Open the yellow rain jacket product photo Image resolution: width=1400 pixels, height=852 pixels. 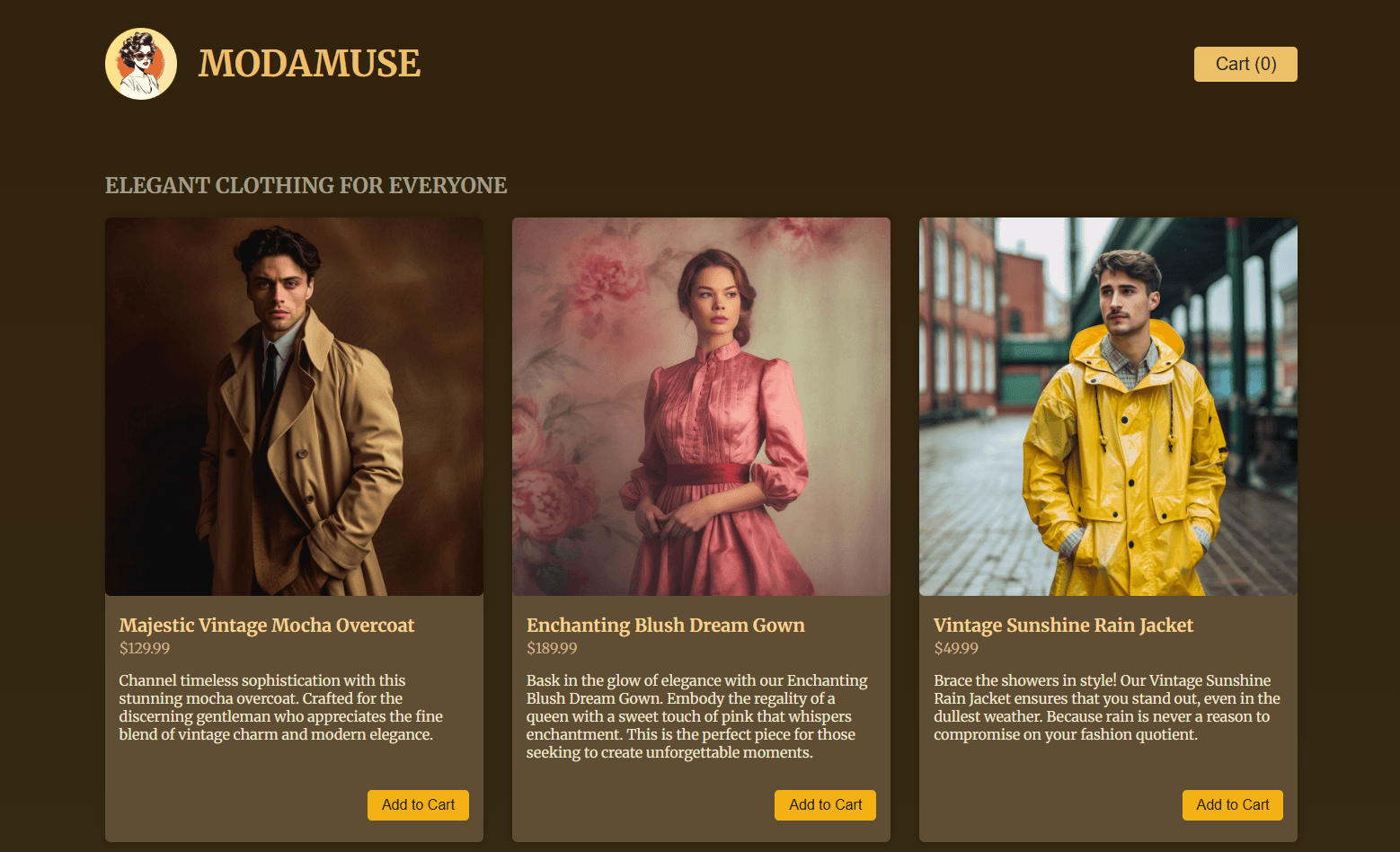point(1108,406)
